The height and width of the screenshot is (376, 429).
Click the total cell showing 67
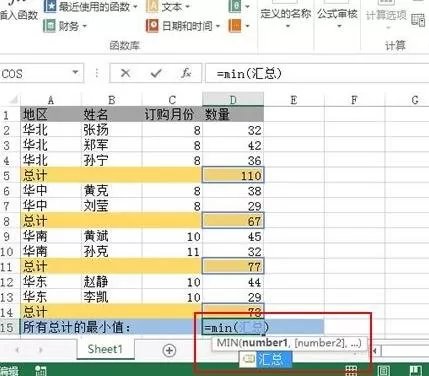coord(233,221)
